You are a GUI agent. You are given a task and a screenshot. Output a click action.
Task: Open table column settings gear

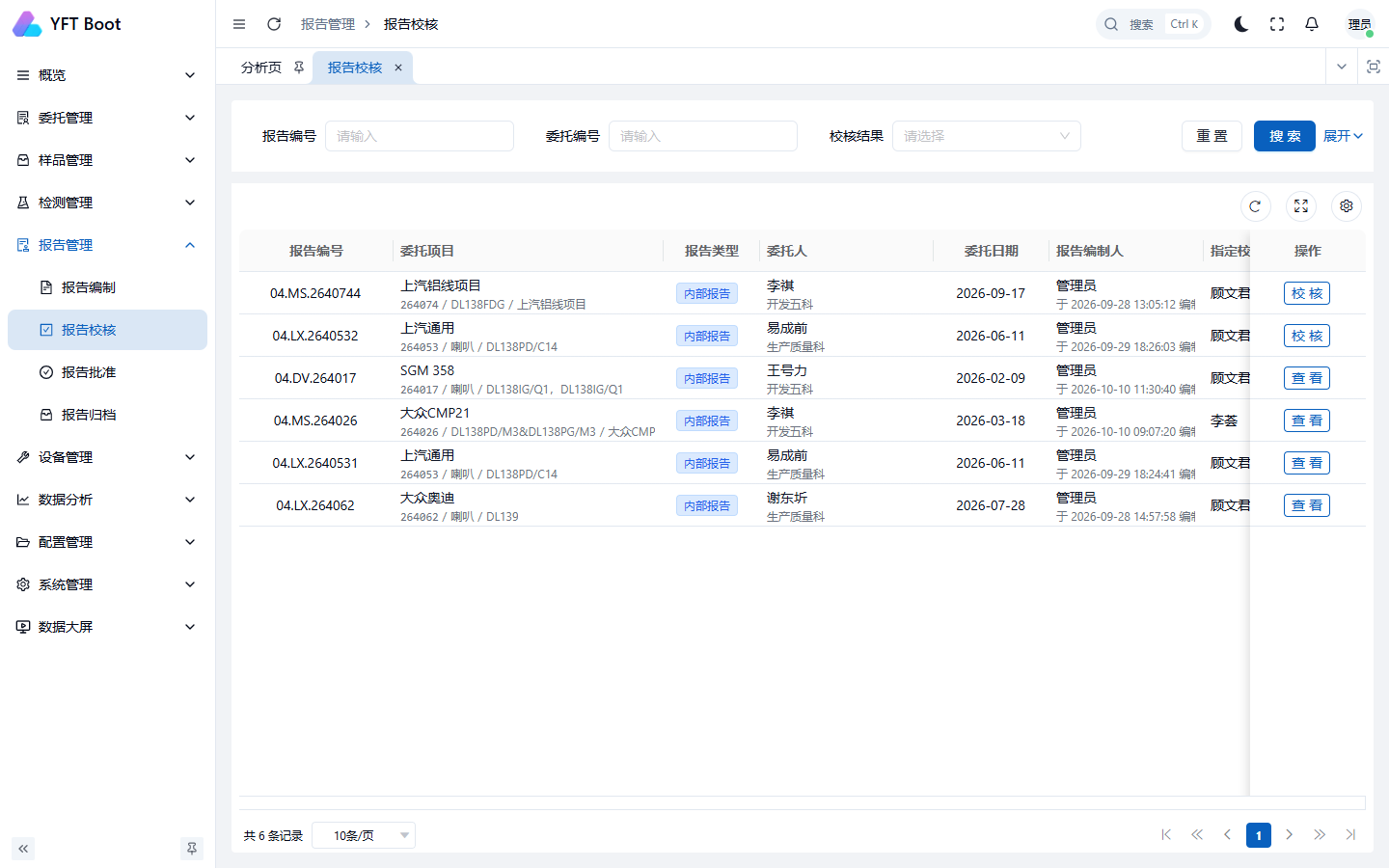(x=1347, y=206)
